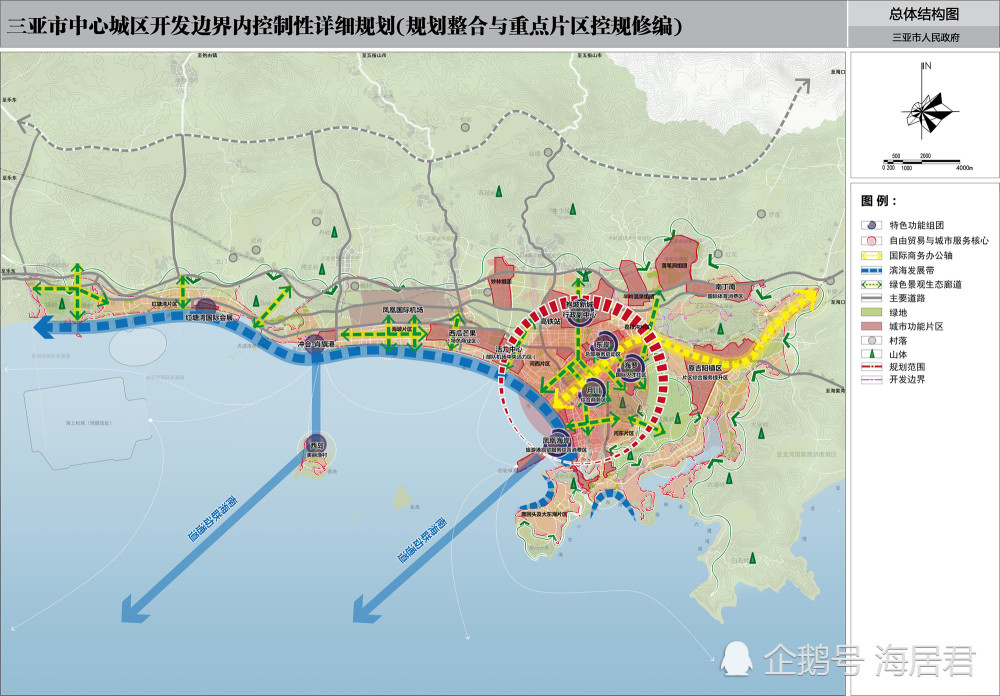Click the 凤凰国际机场 map label
This screenshot has width=1000, height=696.
402,310
